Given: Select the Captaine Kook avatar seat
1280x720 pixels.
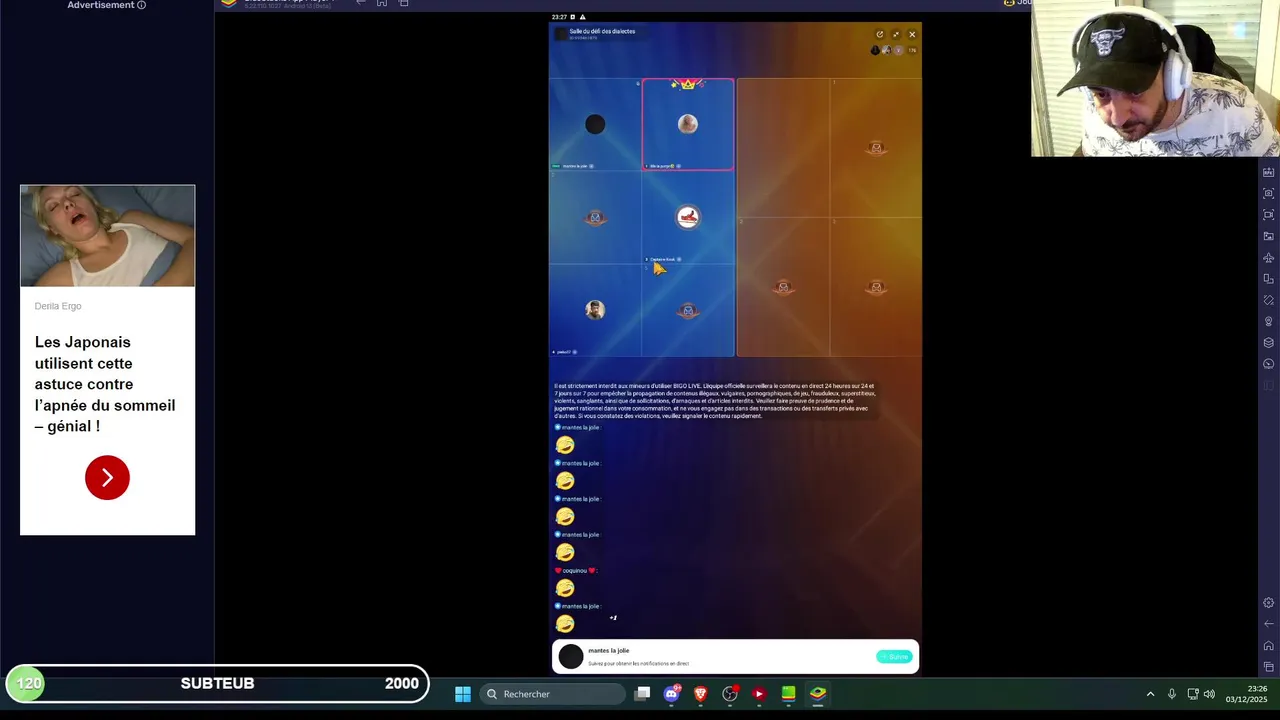Looking at the screenshot, I should click(x=688, y=217).
